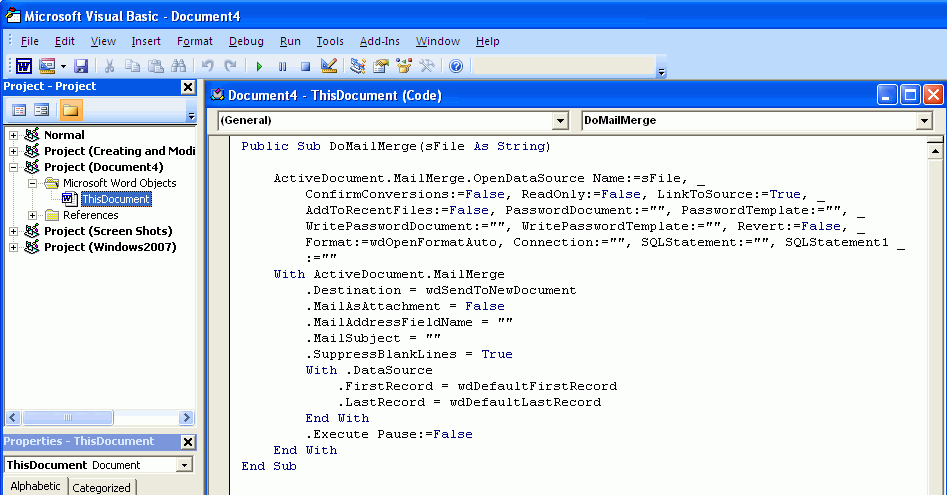
Task: Open the Debug menu
Action: (x=246, y=41)
